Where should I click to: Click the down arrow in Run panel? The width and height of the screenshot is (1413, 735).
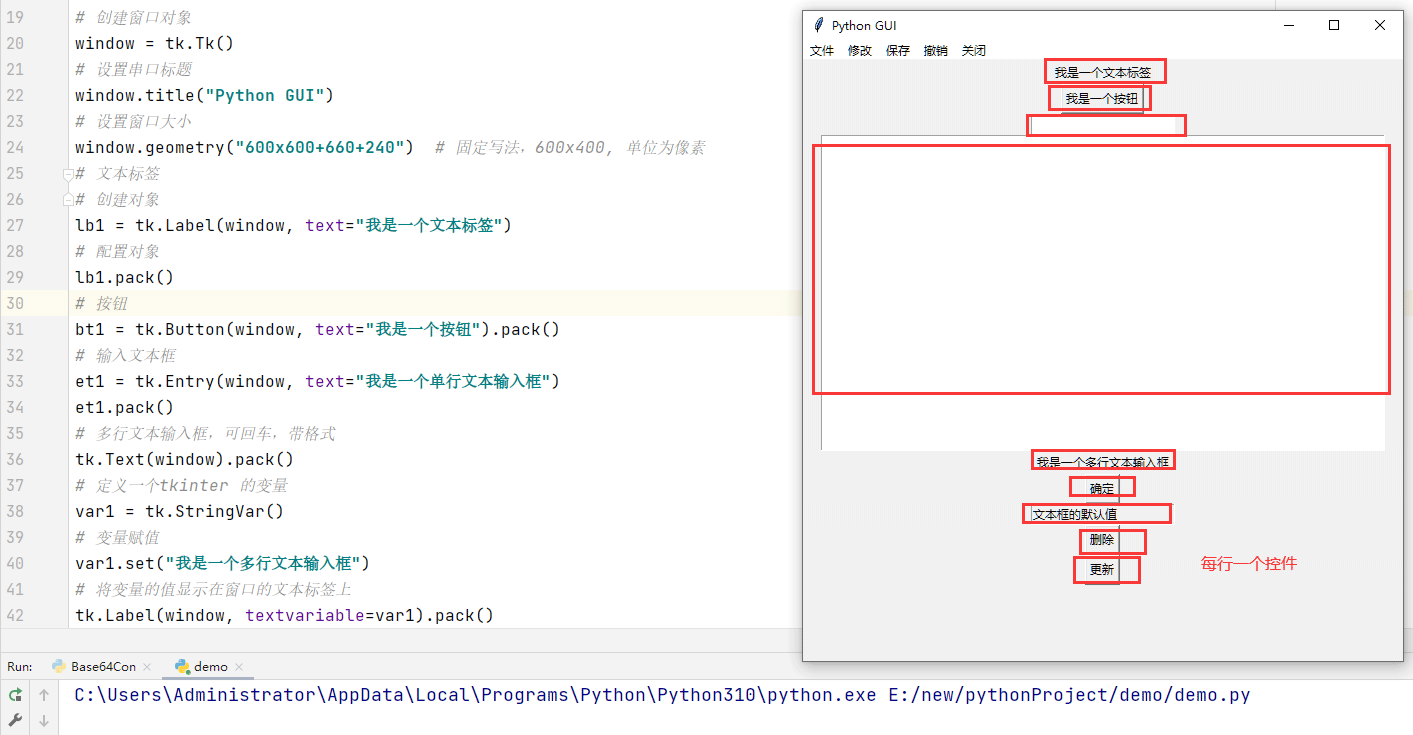(x=44, y=721)
